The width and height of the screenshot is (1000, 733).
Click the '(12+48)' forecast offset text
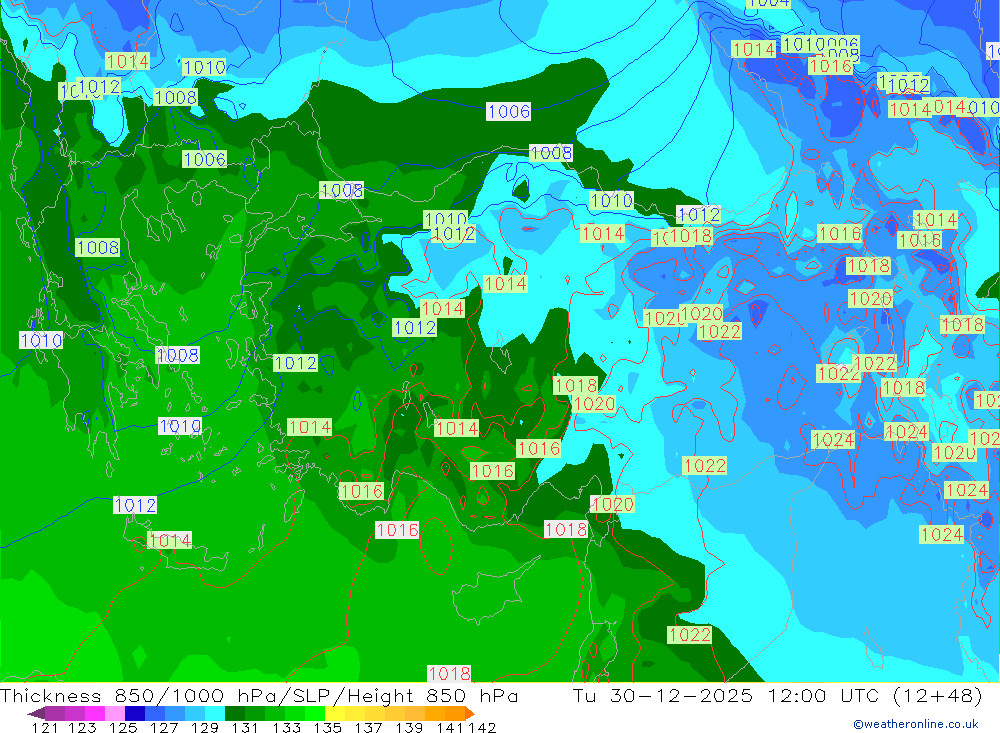938,695
